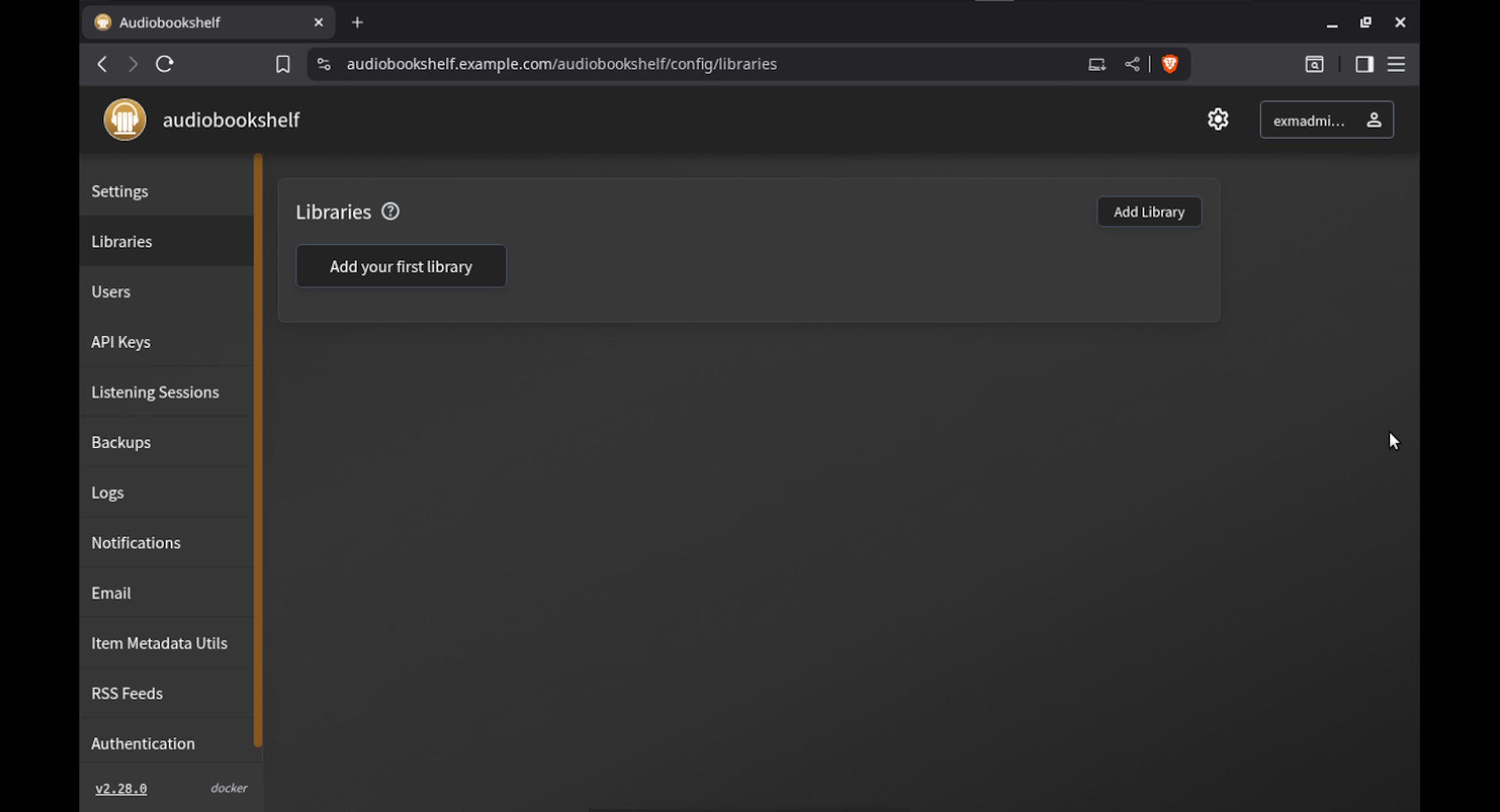The width and height of the screenshot is (1500, 812).
Task: Go back using the back arrow
Action: coord(102,64)
